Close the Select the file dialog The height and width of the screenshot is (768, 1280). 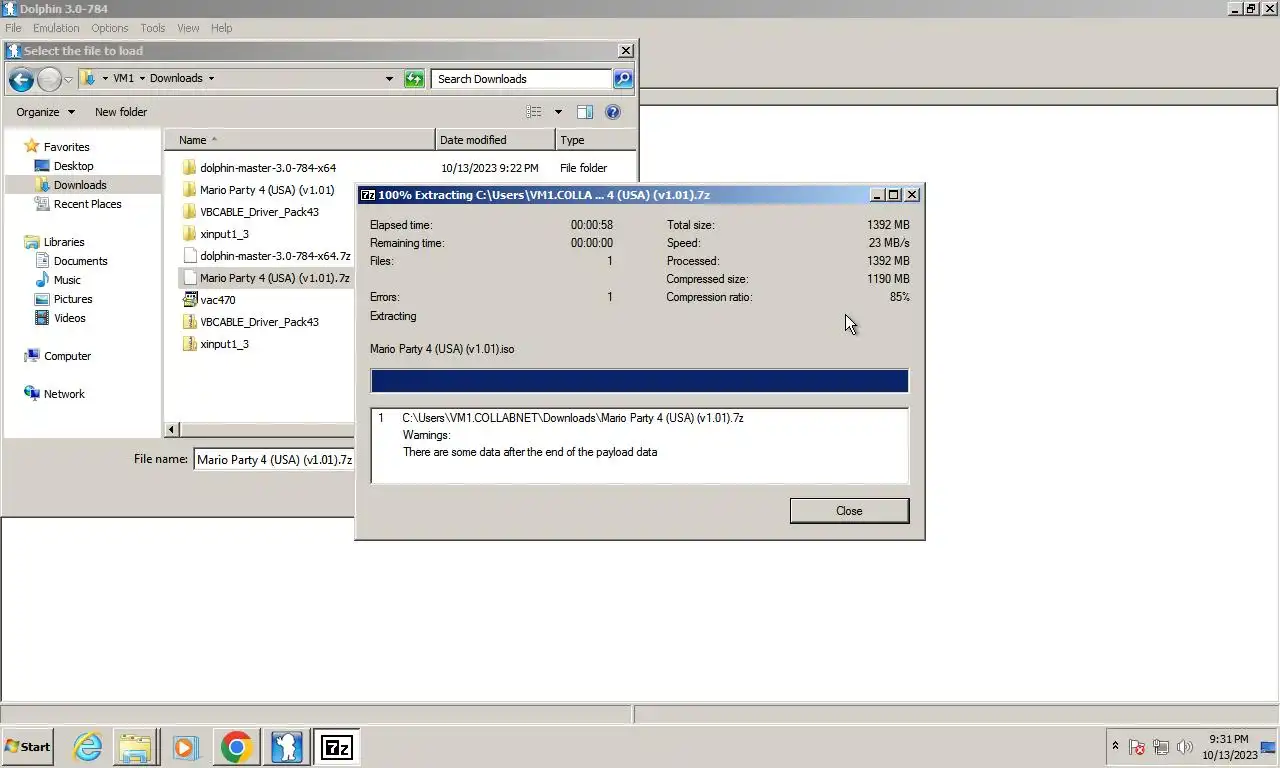click(626, 51)
